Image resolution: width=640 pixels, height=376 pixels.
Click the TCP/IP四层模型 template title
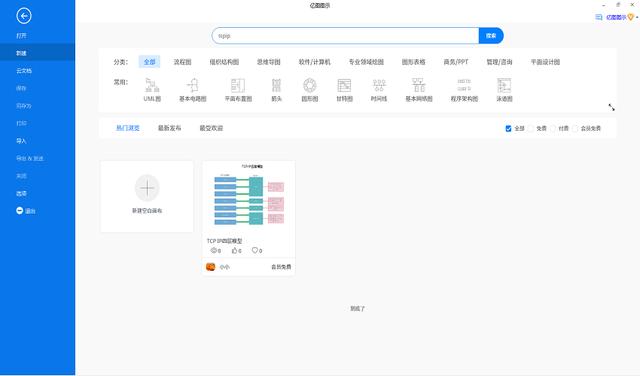(x=224, y=241)
